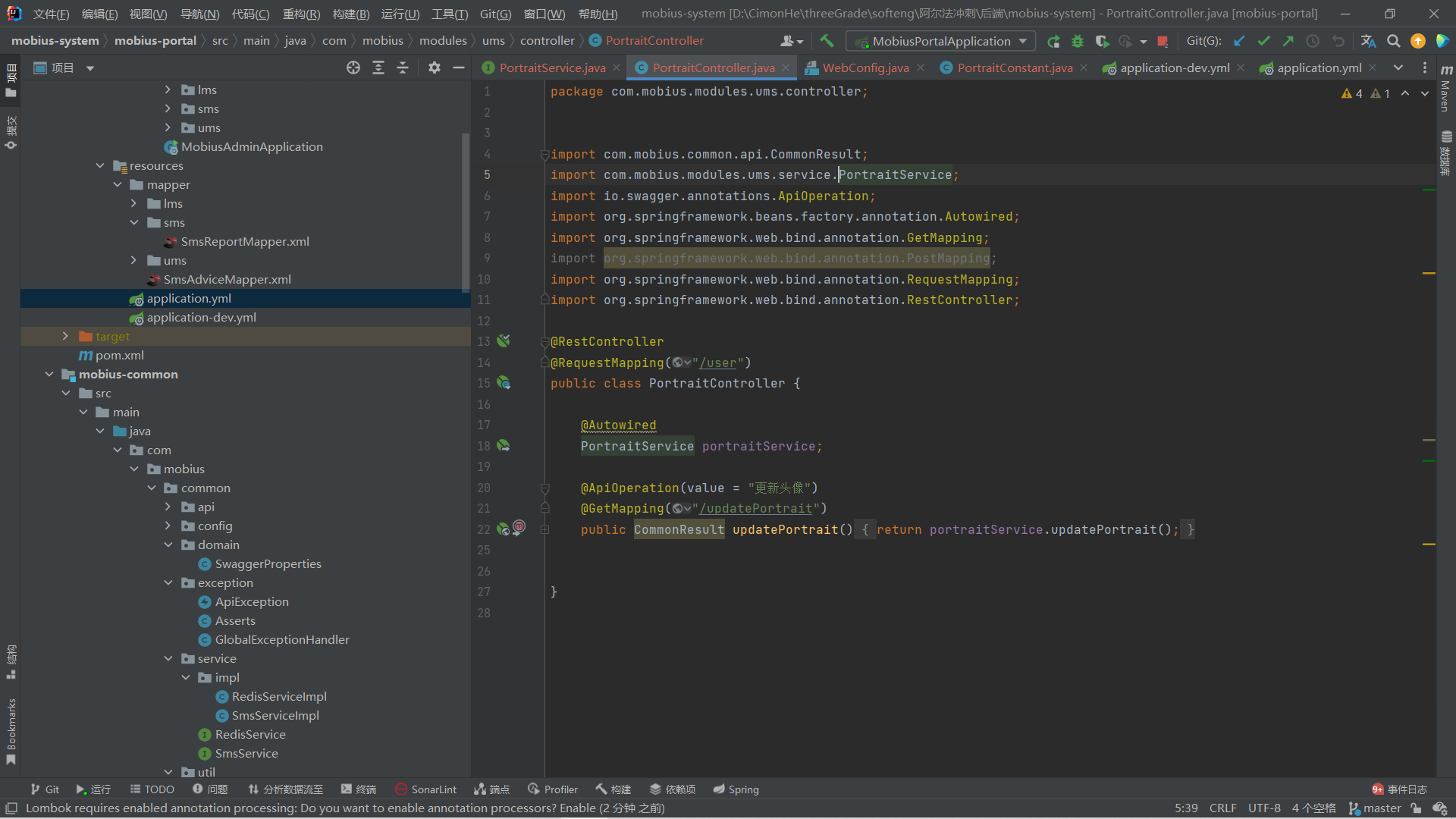The image size is (1456, 819).
Task: Click the Build project hammer icon
Action: 827,41
